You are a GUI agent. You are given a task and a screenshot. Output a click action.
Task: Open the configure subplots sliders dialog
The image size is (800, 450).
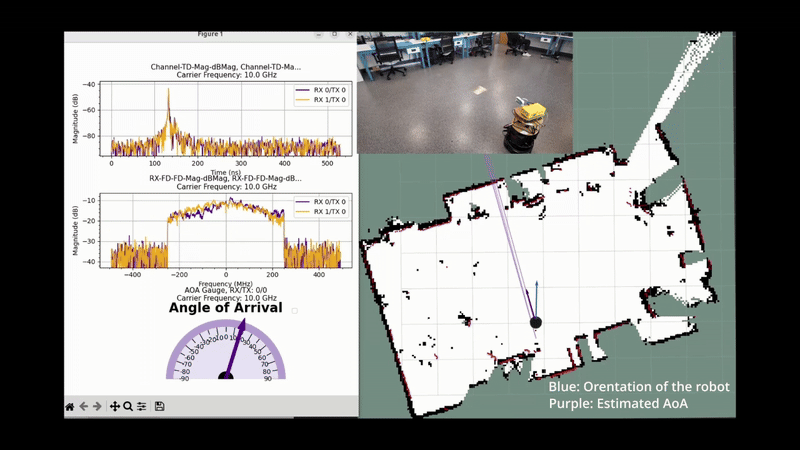point(142,407)
